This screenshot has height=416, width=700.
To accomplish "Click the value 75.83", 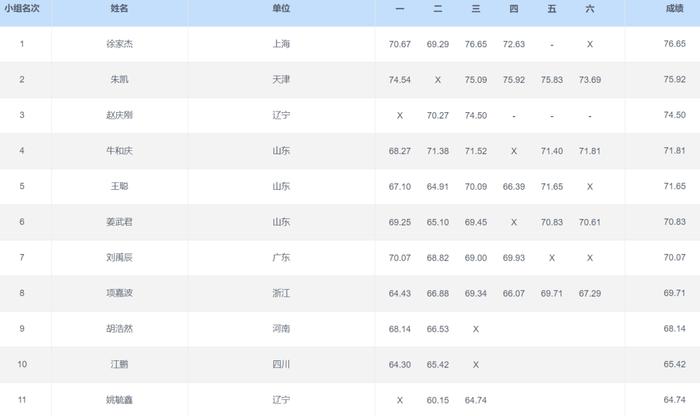I will pyautogui.click(x=552, y=80).
